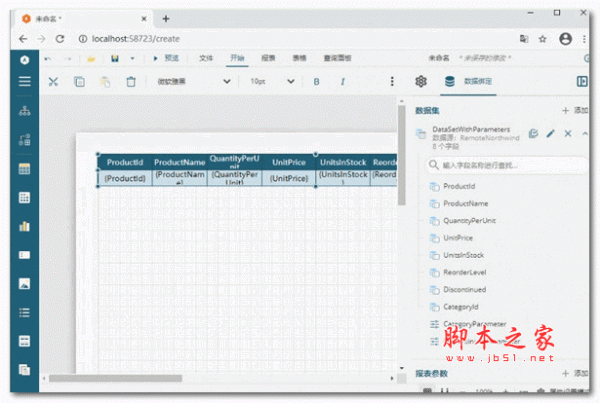Select the Table tool in sidebar
The height and width of the screenshot is (403, 600).
coord(24,169)
